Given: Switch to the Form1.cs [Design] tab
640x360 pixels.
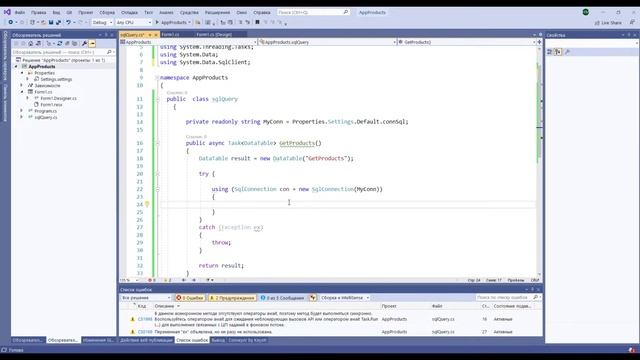Looking at the screenshot, I should click(214, 35).
